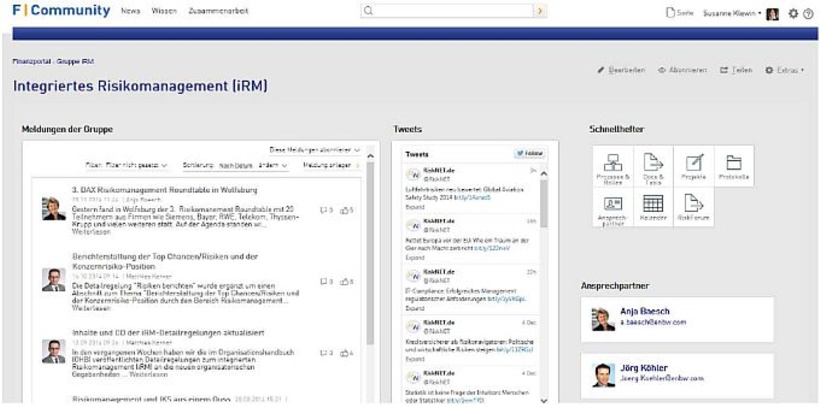
Task: Open post Inhalte und CD der iRM-Detailregelungen aktualisiert
Action: click(168, 333)
